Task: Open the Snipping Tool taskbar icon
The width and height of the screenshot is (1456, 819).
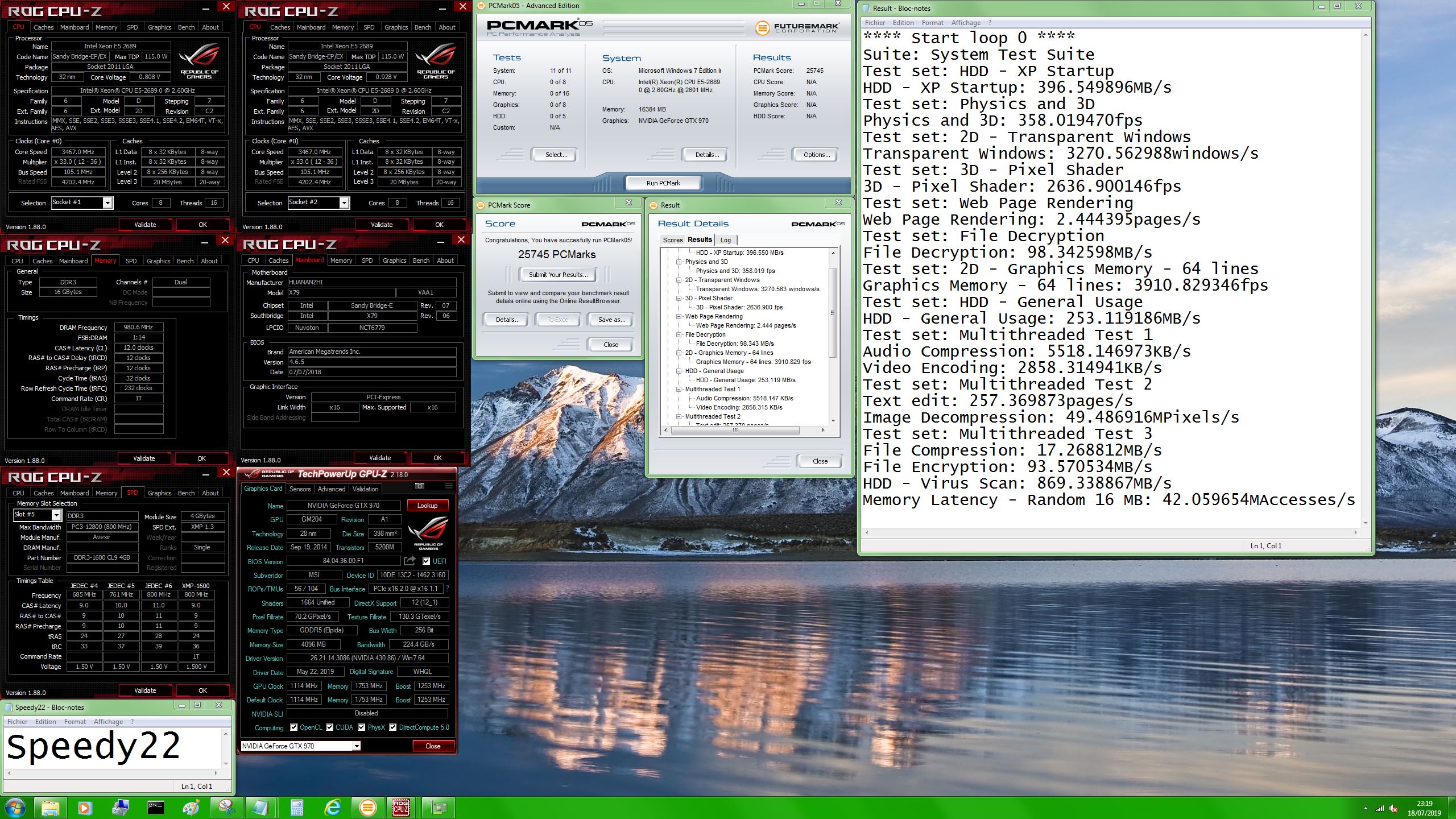Action: 226,808
